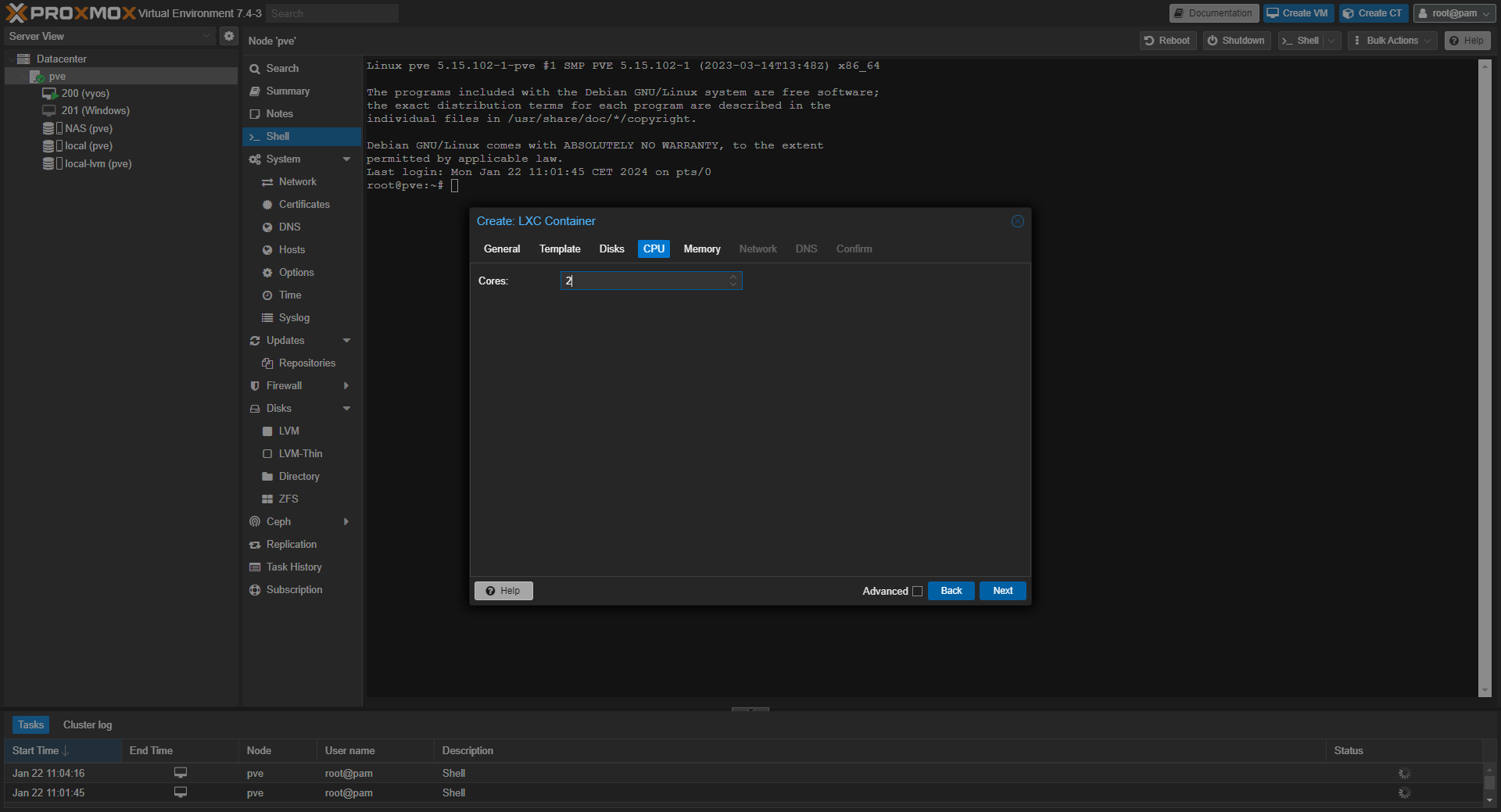Open the Subscription panel

pyautogui.click(x=302, y=589)
